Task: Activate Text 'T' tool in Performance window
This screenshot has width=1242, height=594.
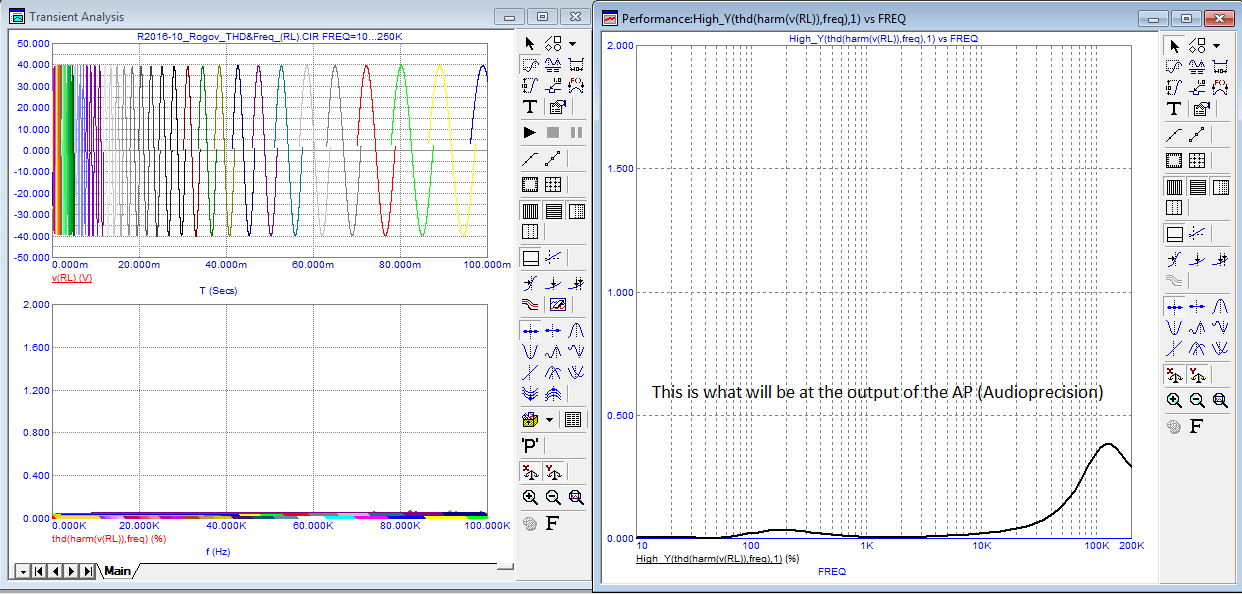Action: click(x=1174, y=108)
